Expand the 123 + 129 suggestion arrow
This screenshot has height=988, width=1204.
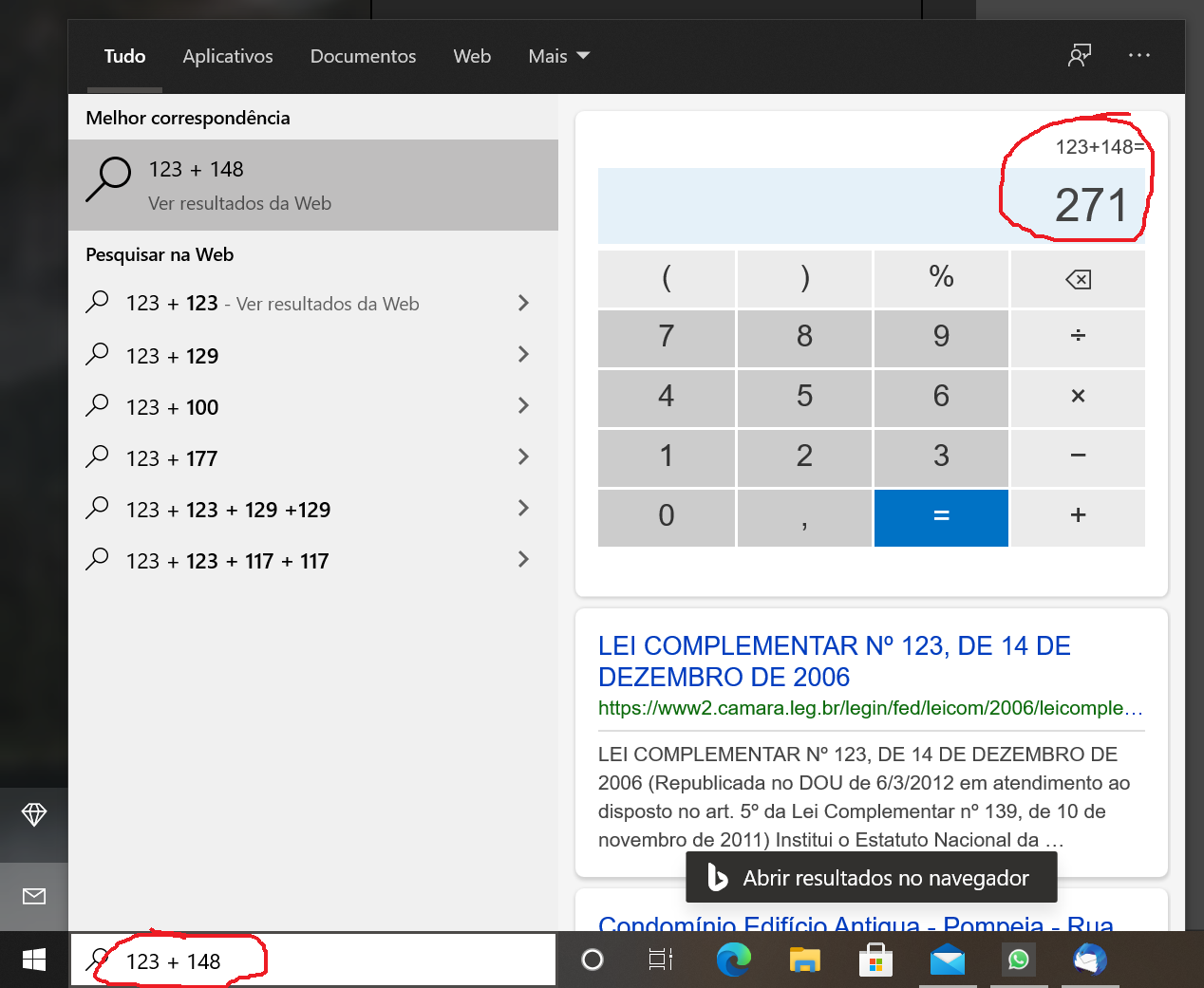coord(523,355)
